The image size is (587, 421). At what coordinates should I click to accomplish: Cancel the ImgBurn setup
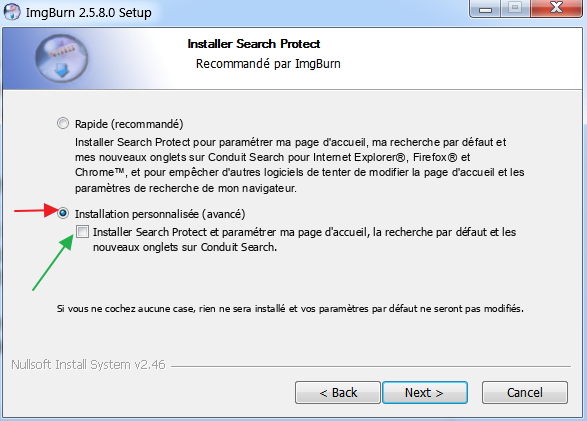525,393
